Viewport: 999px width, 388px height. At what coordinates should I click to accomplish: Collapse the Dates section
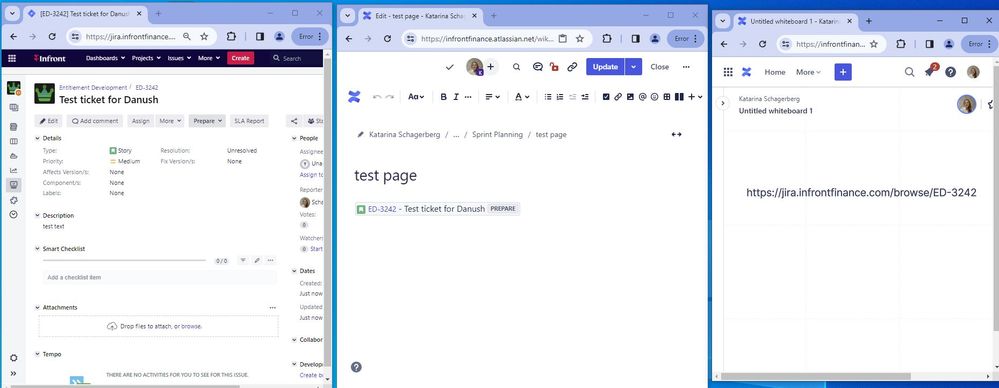294,271
